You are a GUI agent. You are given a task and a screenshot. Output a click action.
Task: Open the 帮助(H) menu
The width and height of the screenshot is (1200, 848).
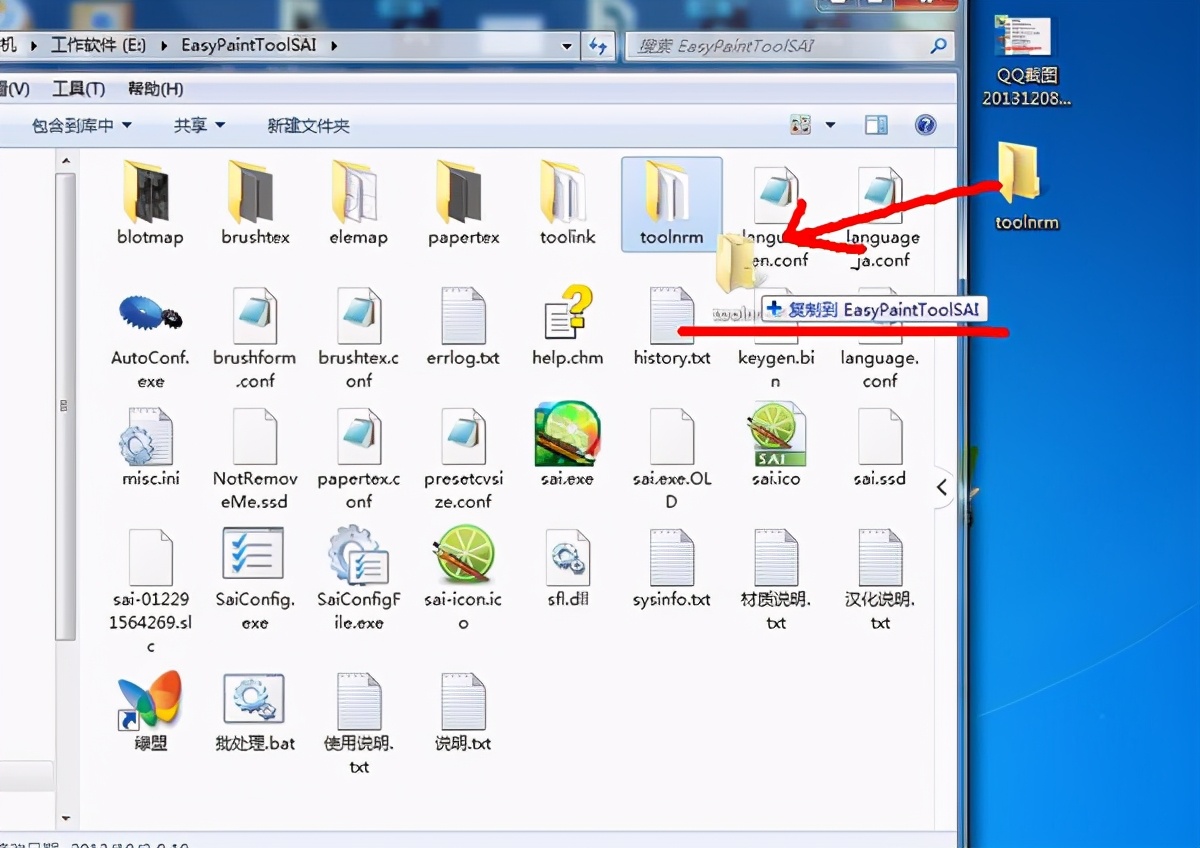point(155,89)
